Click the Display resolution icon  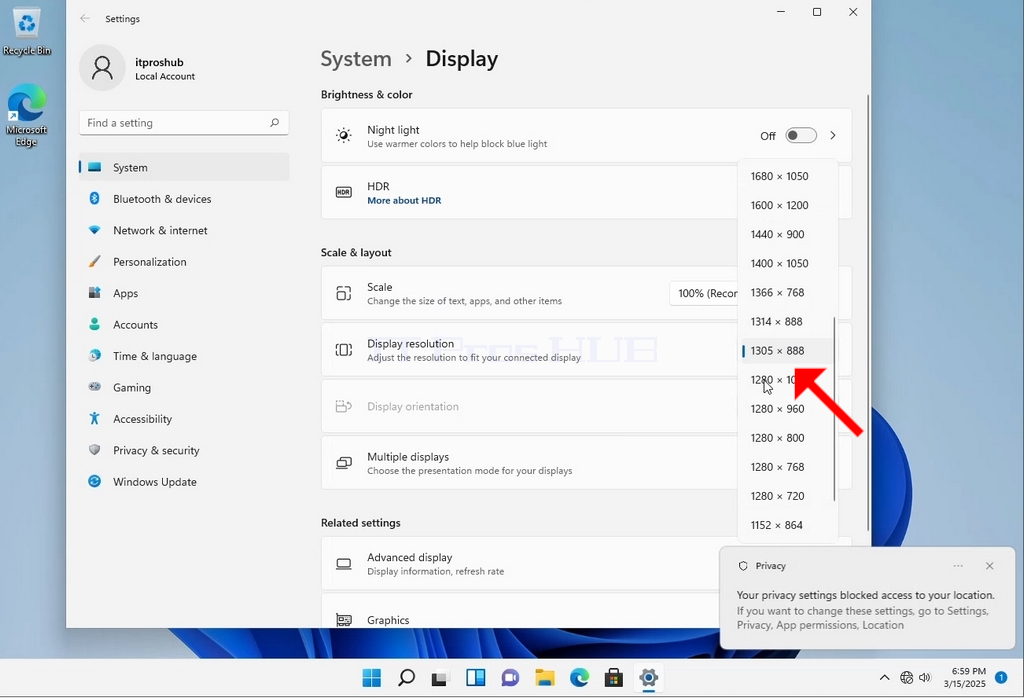coord(344,350)
